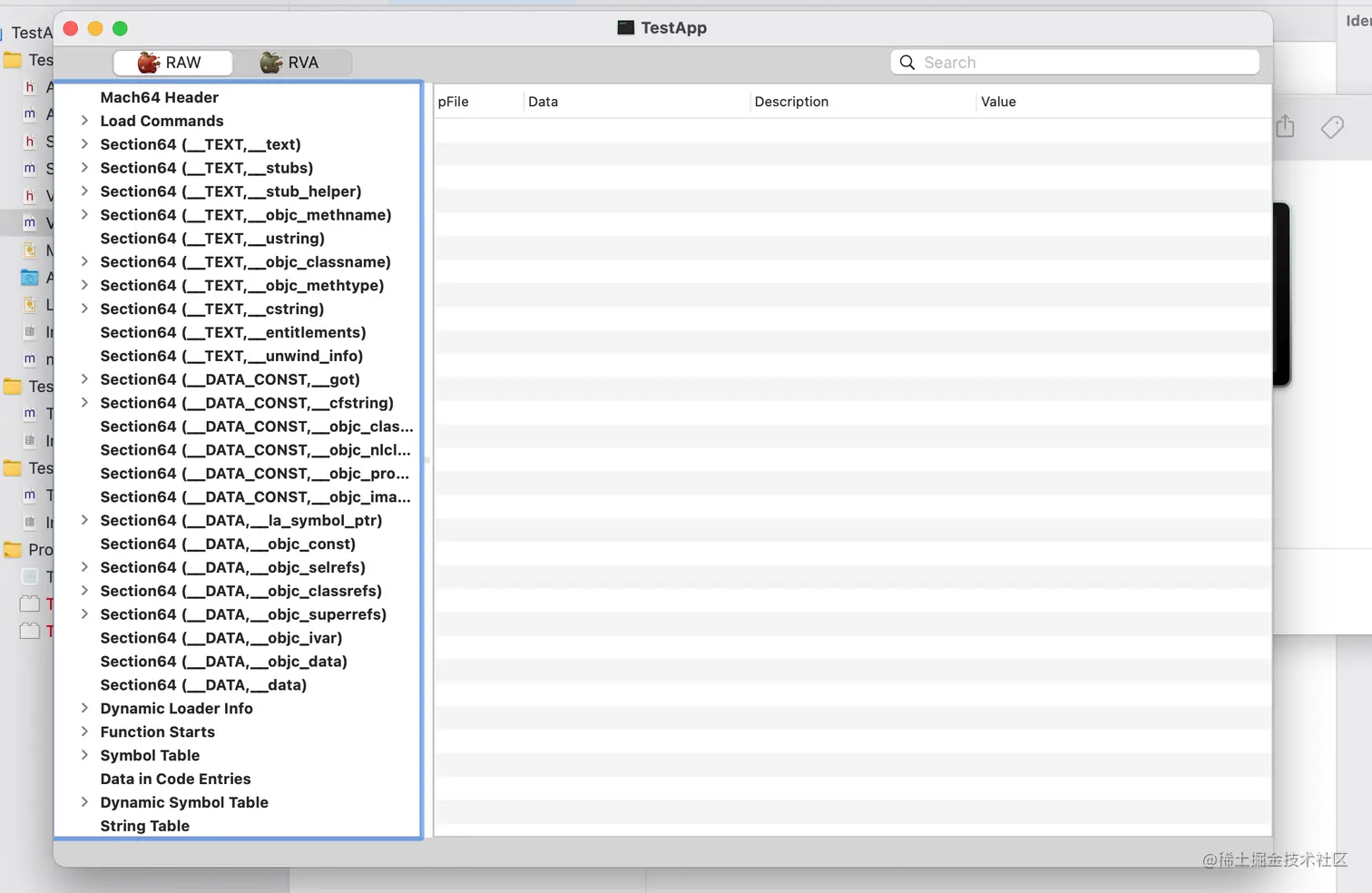Expand Section64 (__DATA_CONST,__cfstring)

pos(84,403)
